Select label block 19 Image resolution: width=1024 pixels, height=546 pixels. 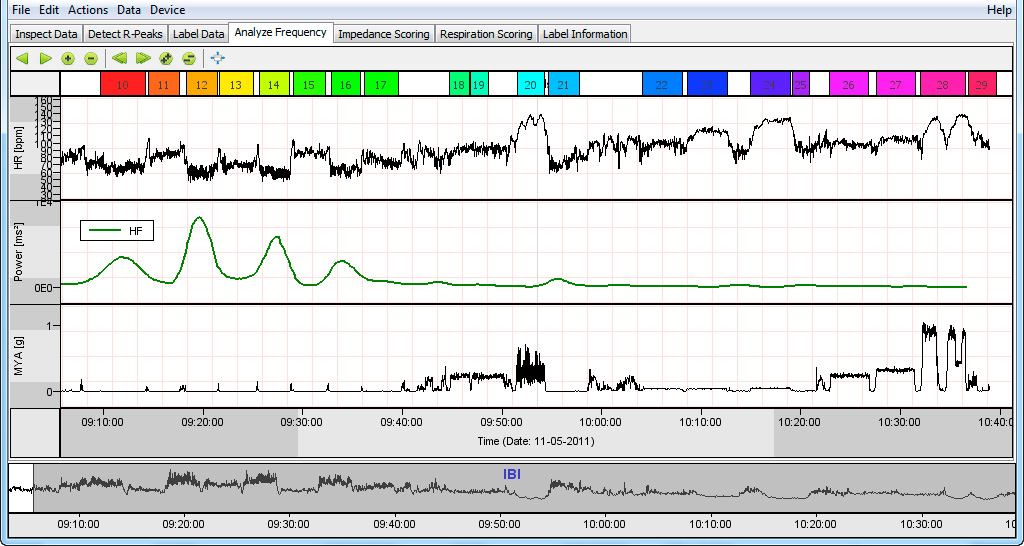tap(479, 84)
